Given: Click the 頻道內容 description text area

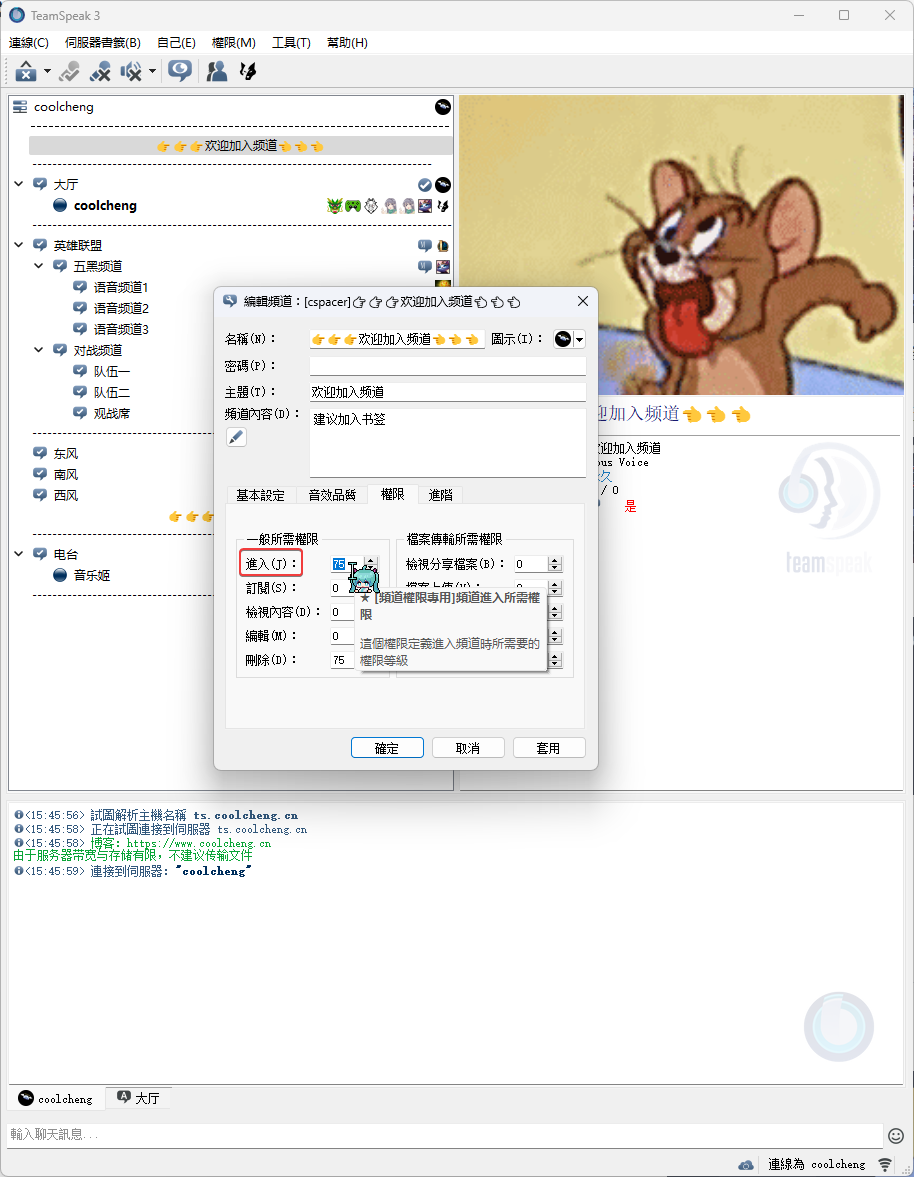Looking at the screenshot, I should click(447, 443).
